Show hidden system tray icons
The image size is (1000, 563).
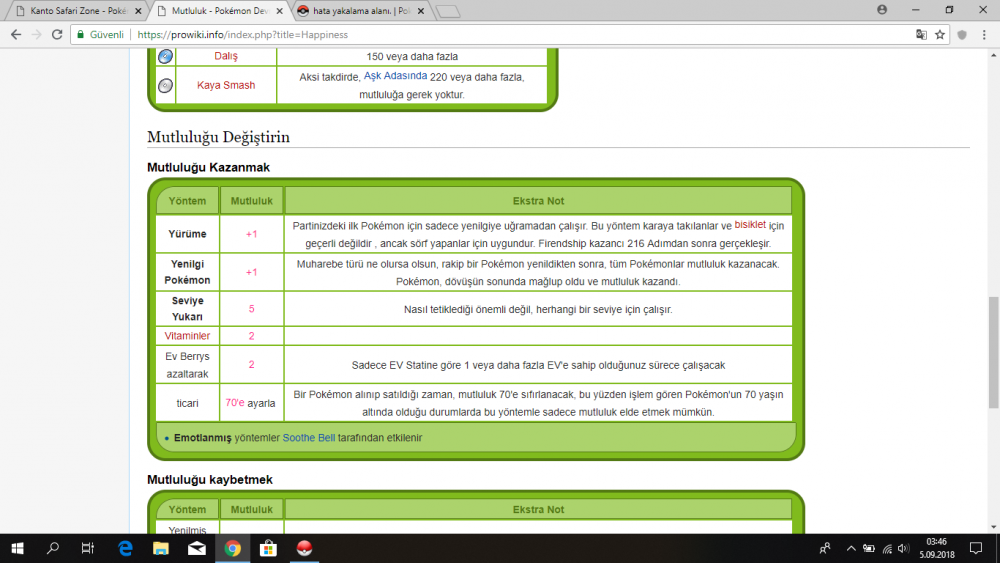[850, 548]
